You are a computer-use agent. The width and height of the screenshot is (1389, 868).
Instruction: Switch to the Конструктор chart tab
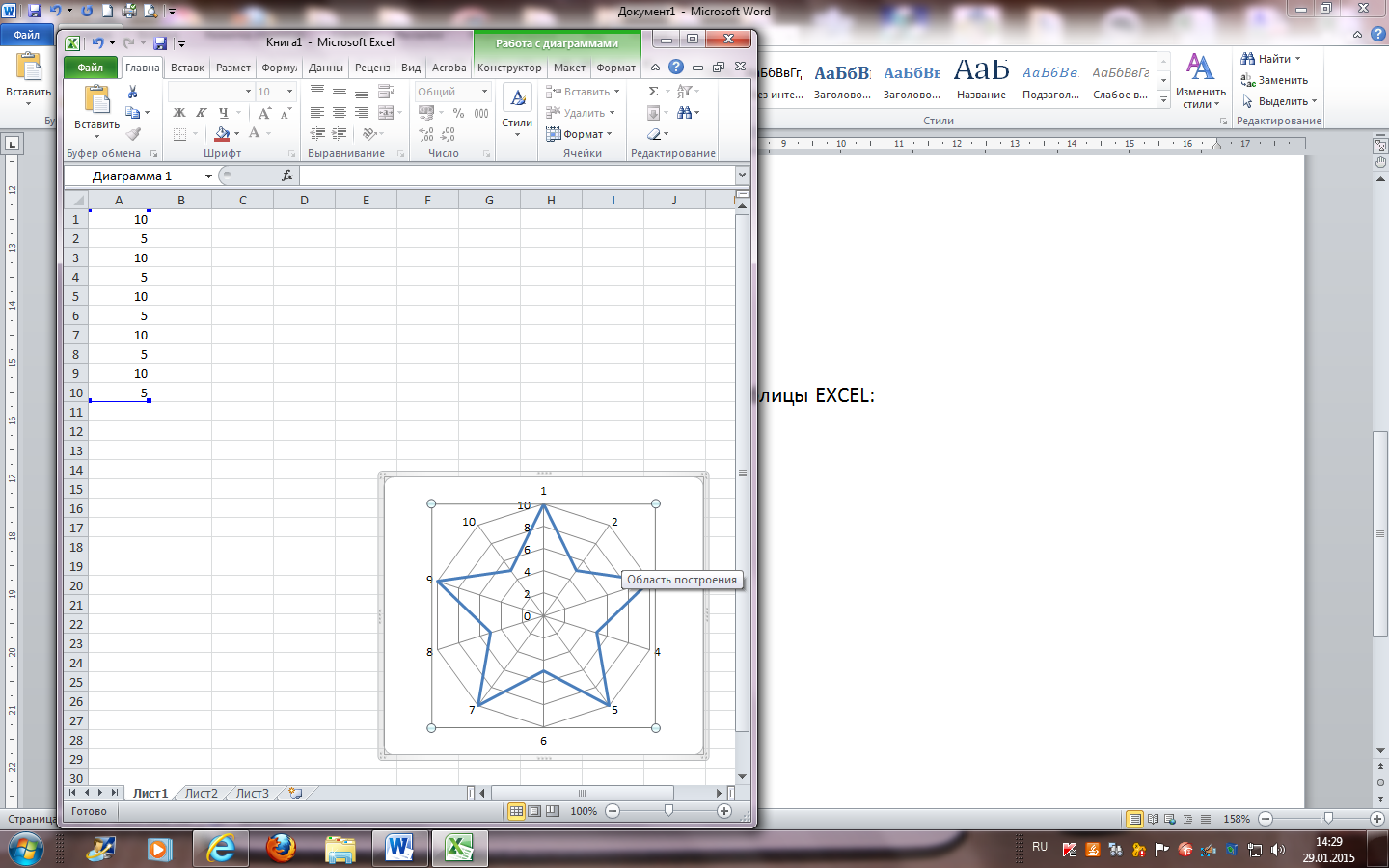509,68
